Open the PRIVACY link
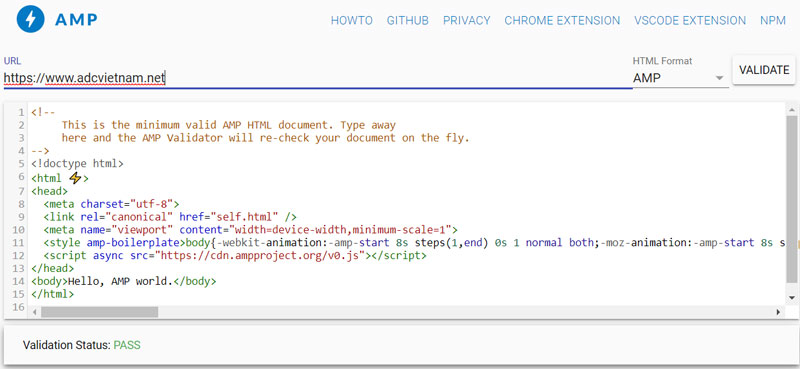Screen dimensions: 800x369 point(466,20)
